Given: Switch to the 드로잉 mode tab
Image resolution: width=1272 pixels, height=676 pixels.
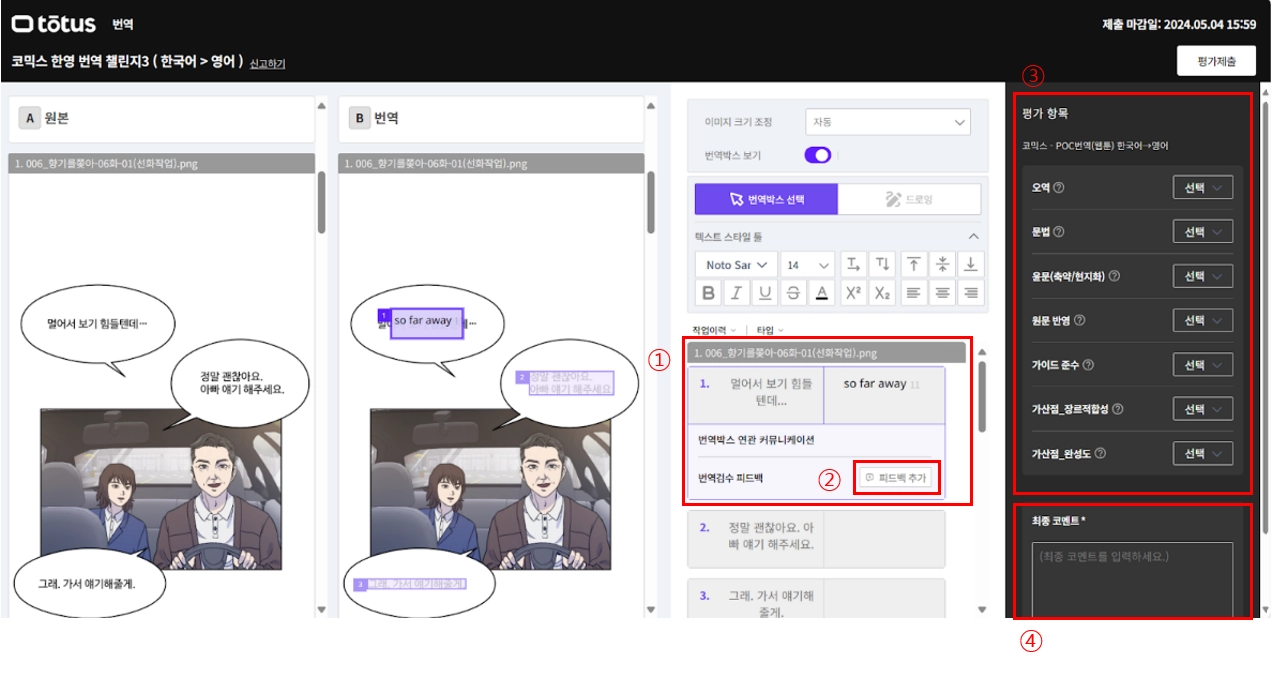Looking at the screenshot, I should 909,199.
